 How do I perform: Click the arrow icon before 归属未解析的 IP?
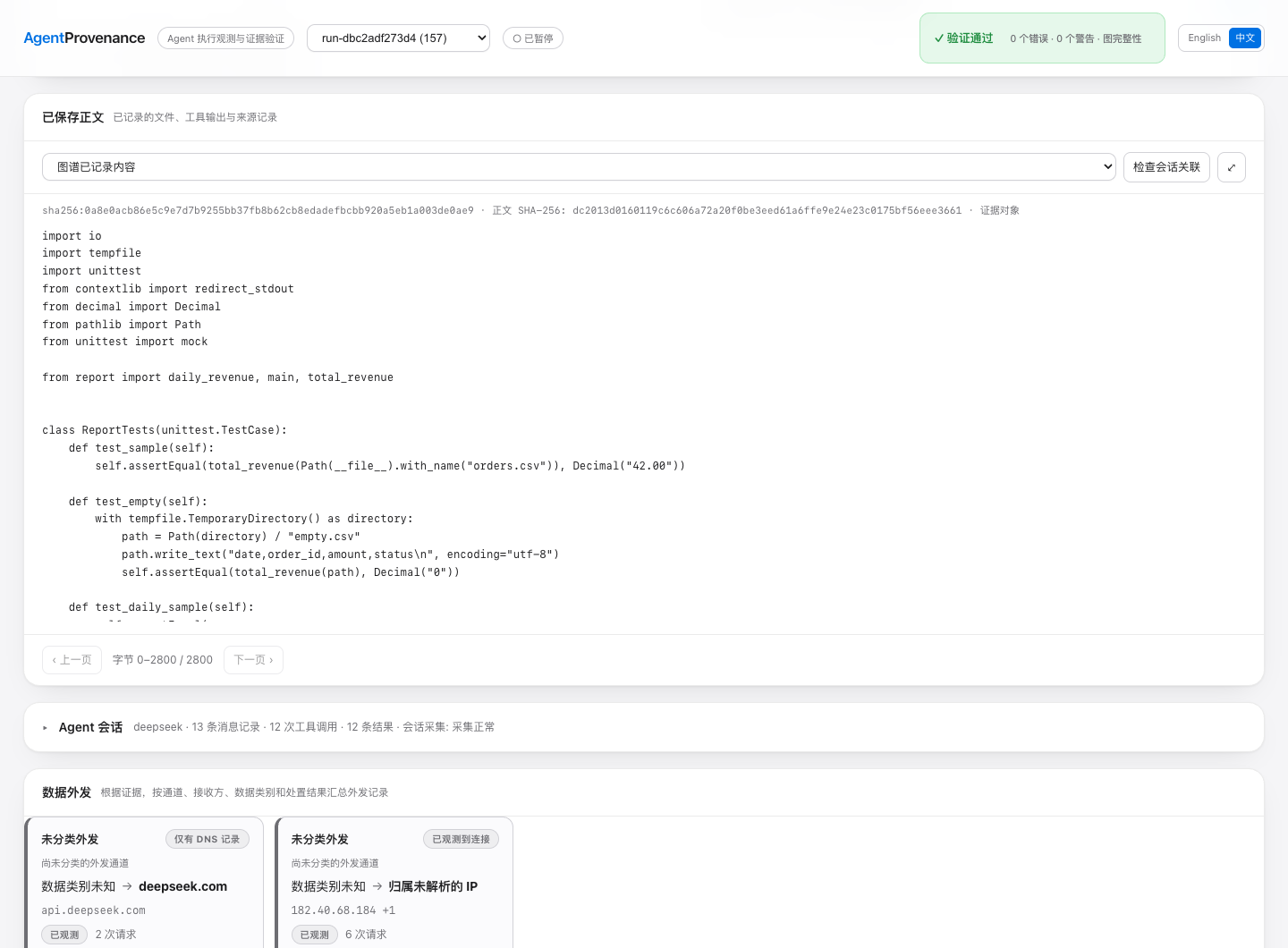pyautogui.click(x=377, y=886)
